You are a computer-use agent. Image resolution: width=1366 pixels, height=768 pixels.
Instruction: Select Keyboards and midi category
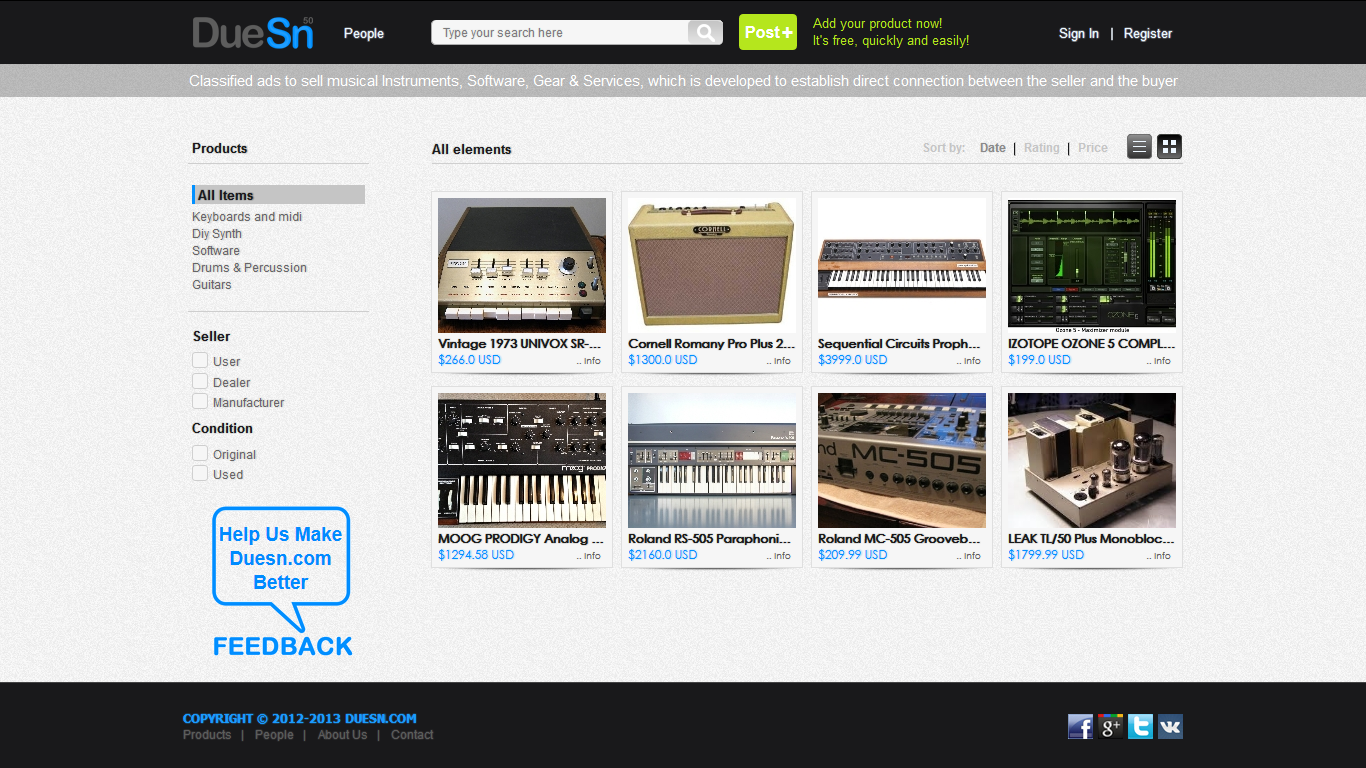tap(247, 217)
